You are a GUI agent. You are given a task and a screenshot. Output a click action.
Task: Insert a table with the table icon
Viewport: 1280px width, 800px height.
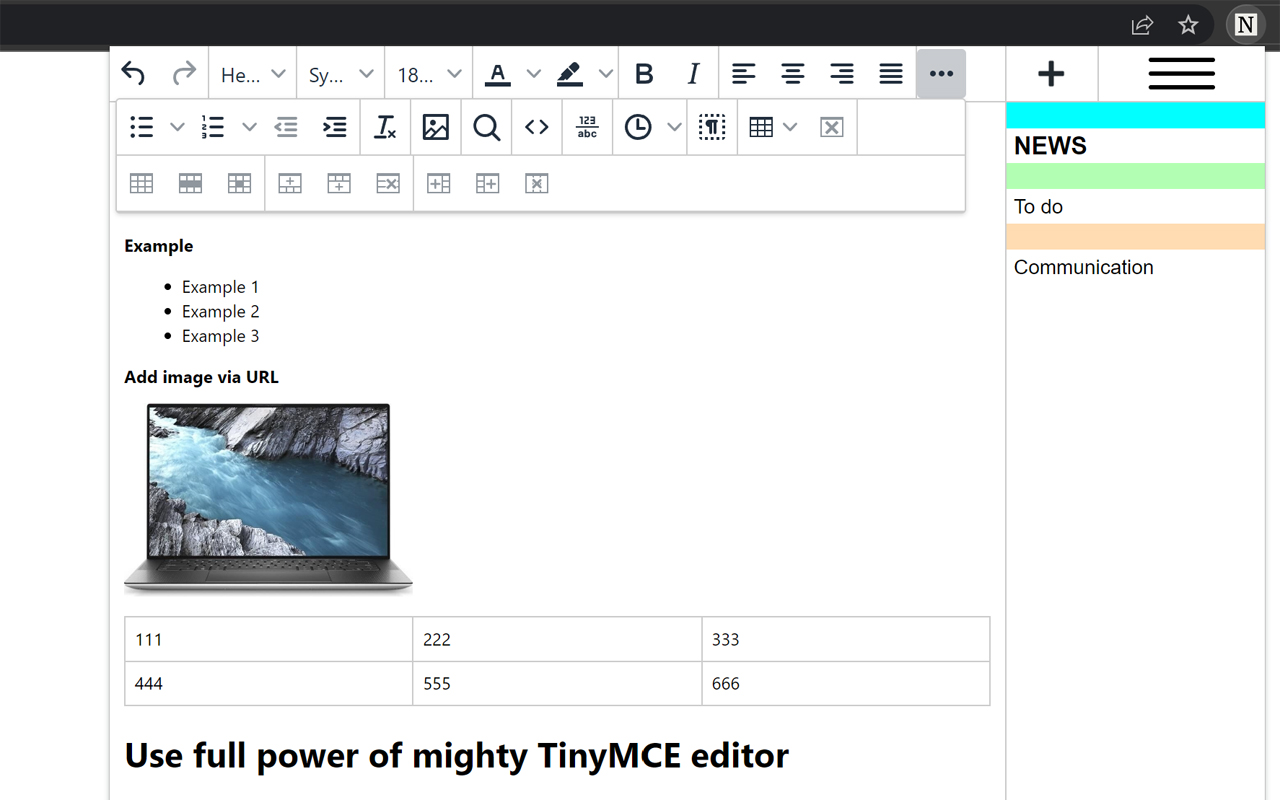tap(761, 127)
